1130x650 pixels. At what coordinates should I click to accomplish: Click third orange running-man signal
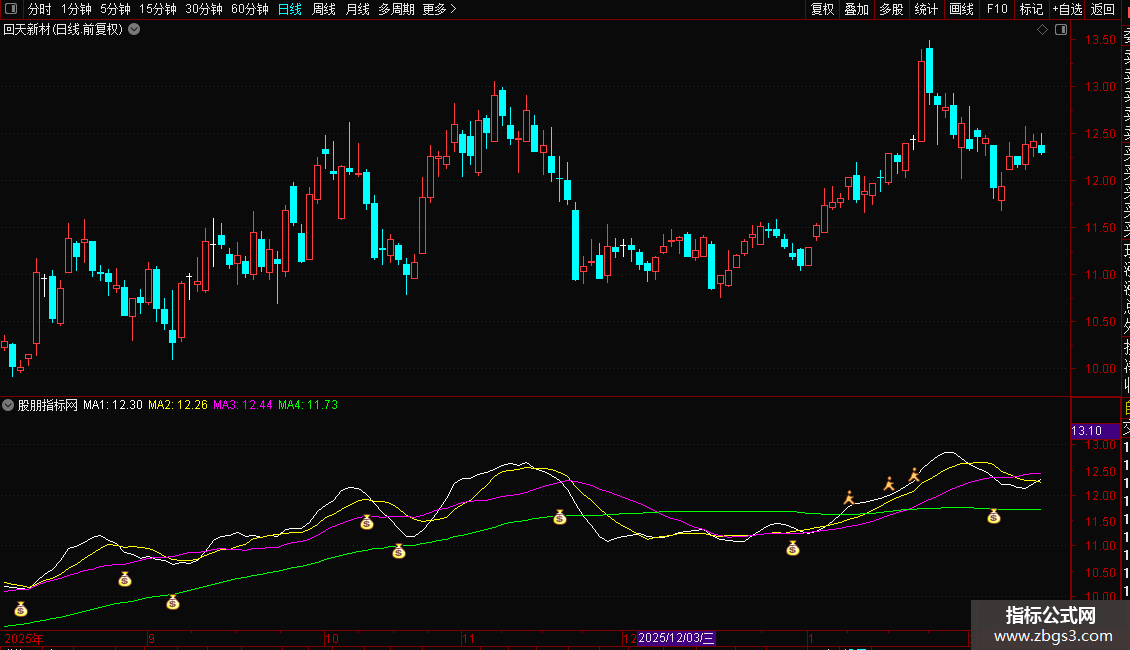(915, 475)
